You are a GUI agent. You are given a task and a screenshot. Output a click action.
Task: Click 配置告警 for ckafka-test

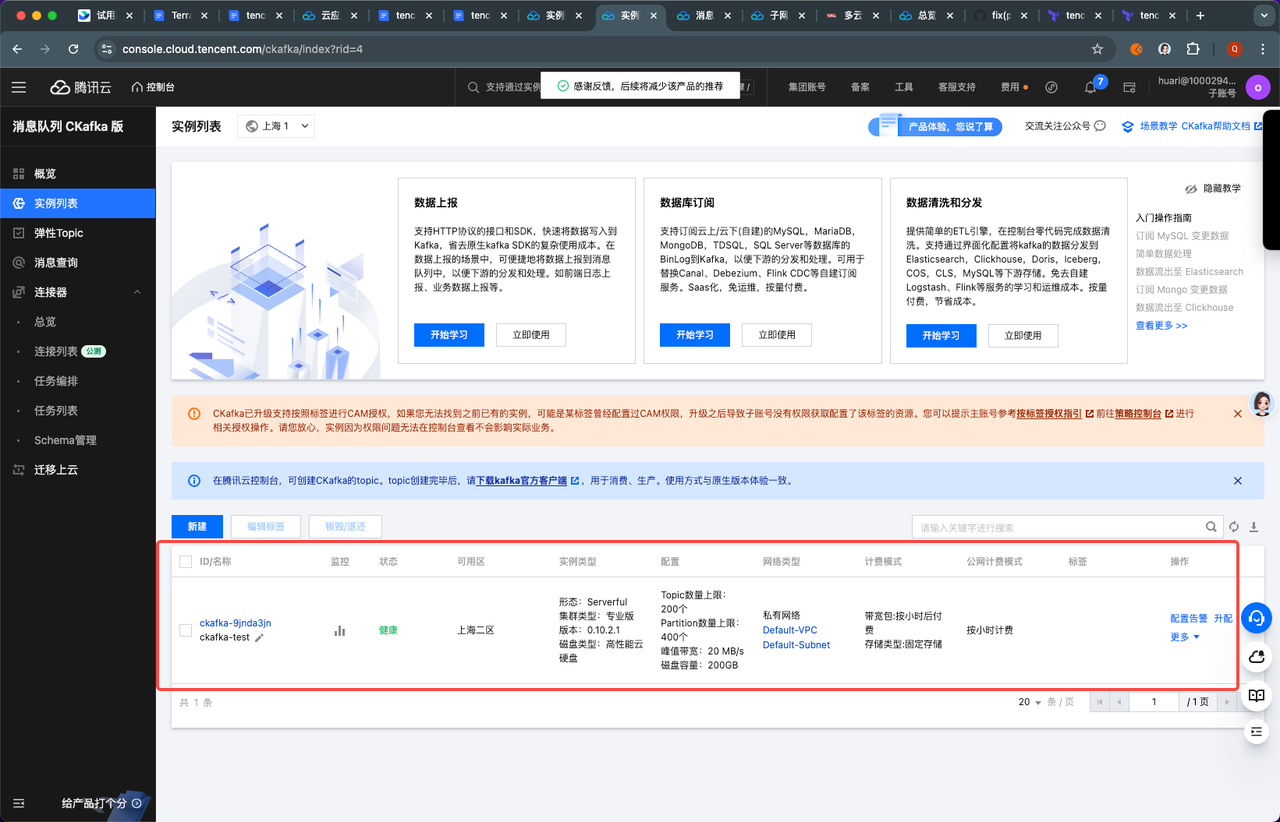click(1189, 619)
